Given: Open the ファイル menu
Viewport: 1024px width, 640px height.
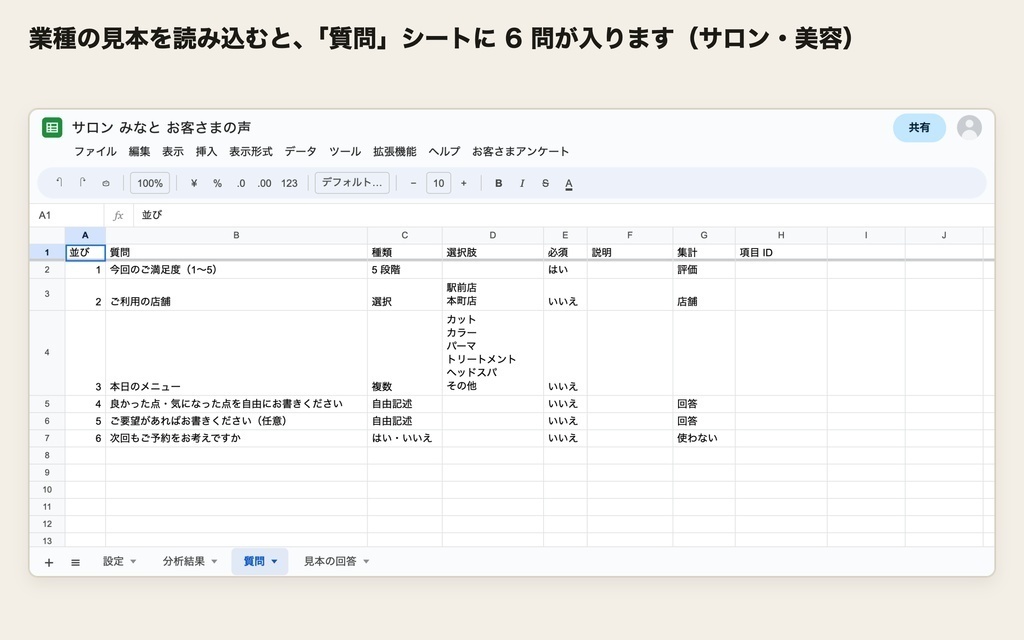Looking at the screenshot, I should click(x=95, y=152).
